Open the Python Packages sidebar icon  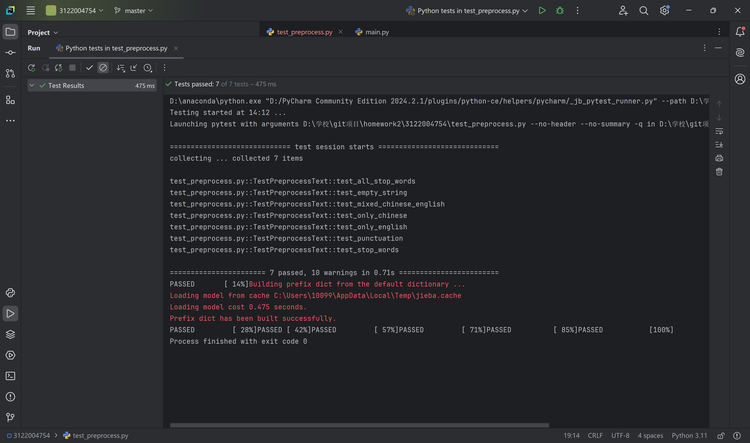click(x=11, y=334)
